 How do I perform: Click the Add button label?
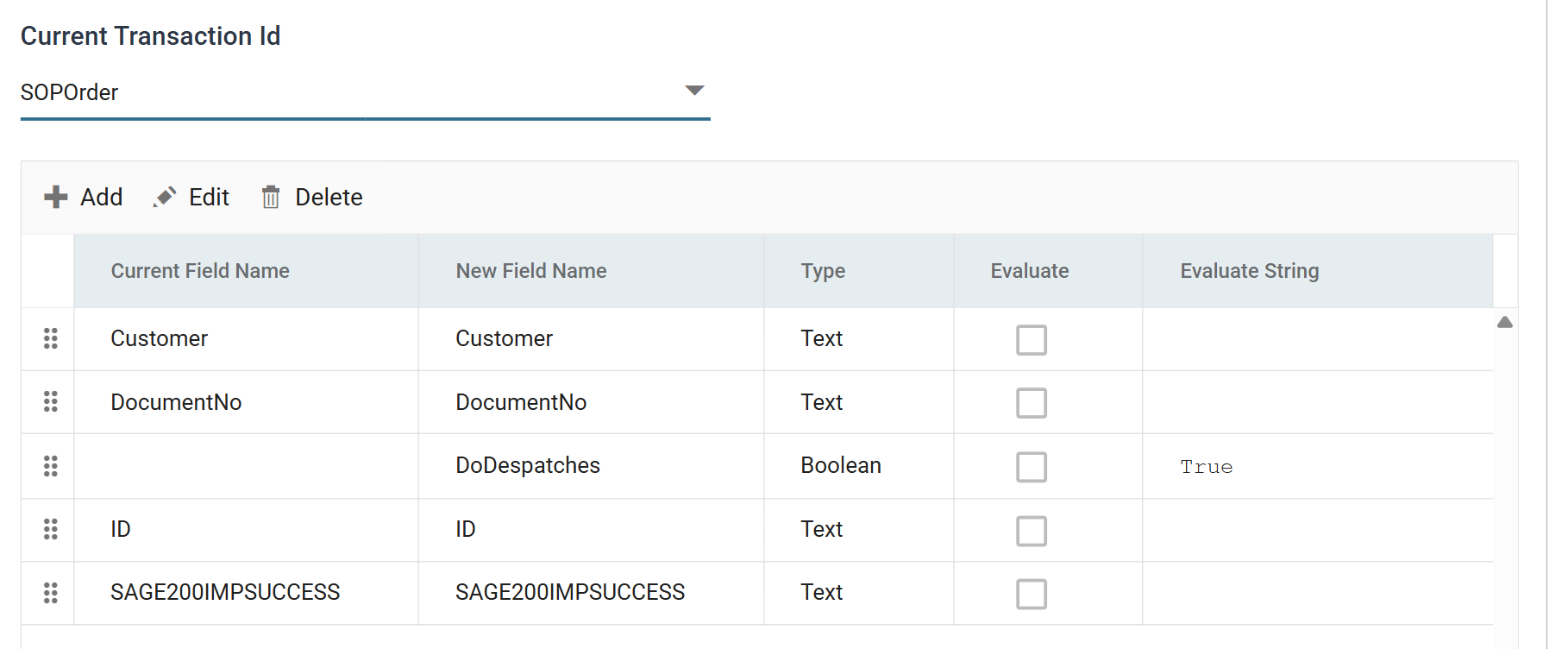tap(102, 197)
